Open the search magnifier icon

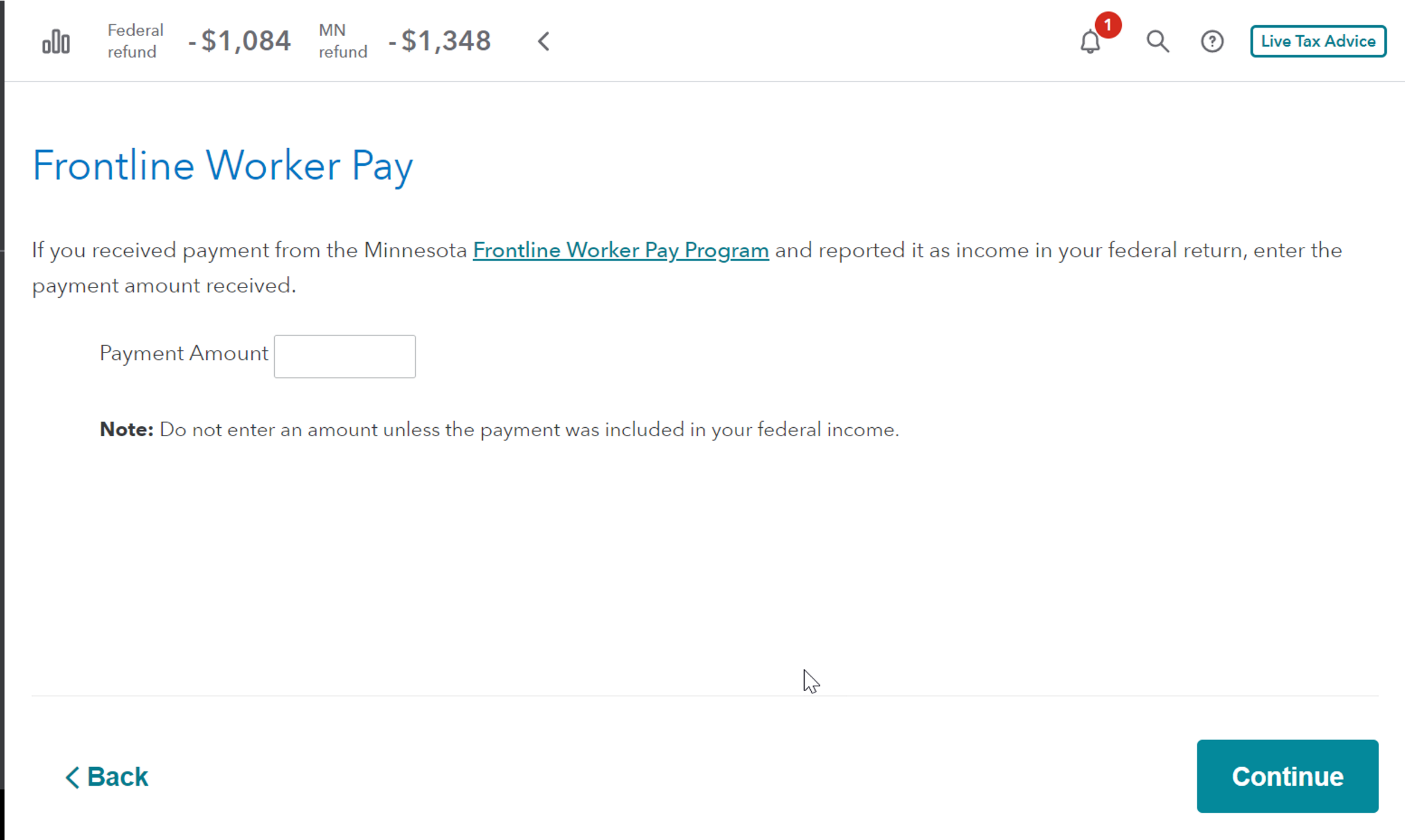coord(1157,42)
